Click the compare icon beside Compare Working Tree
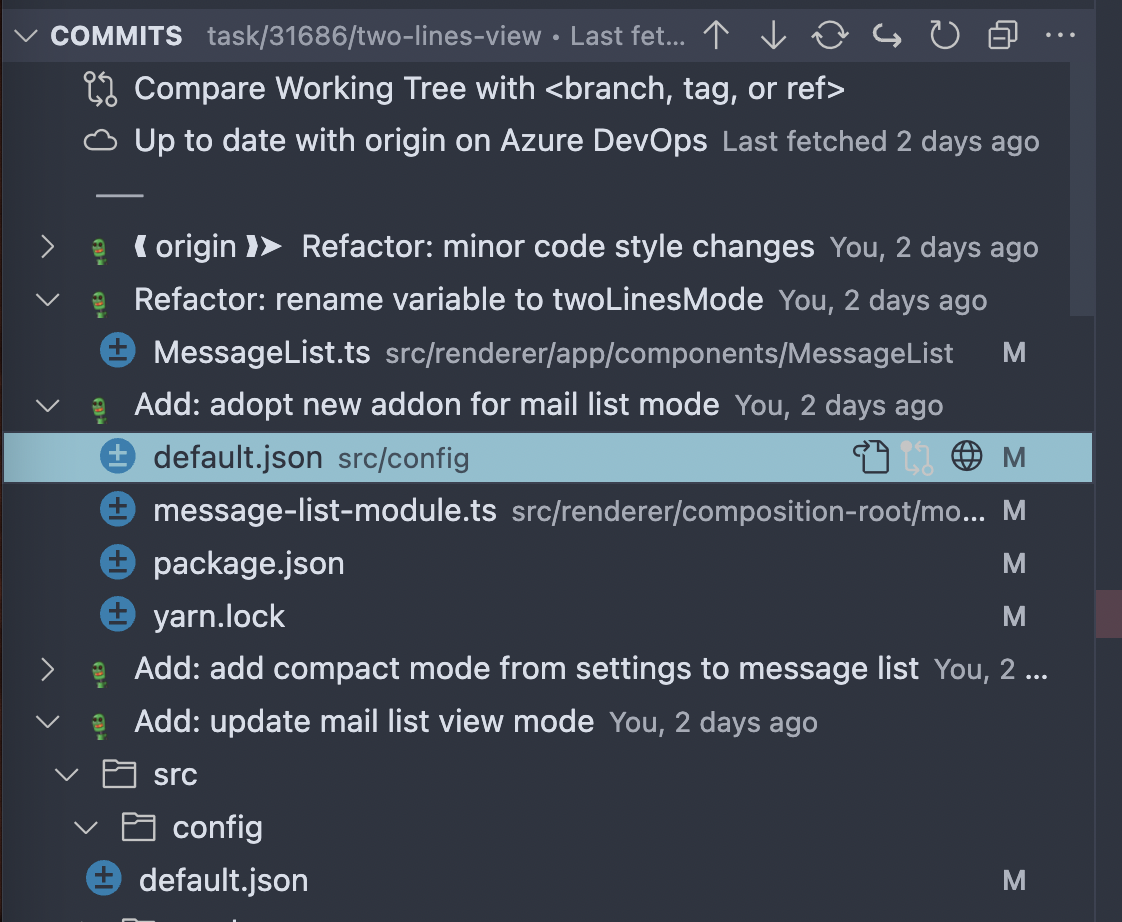This screenshot has width=1122, height=922. pyautogui.click(x=100, y=89)
